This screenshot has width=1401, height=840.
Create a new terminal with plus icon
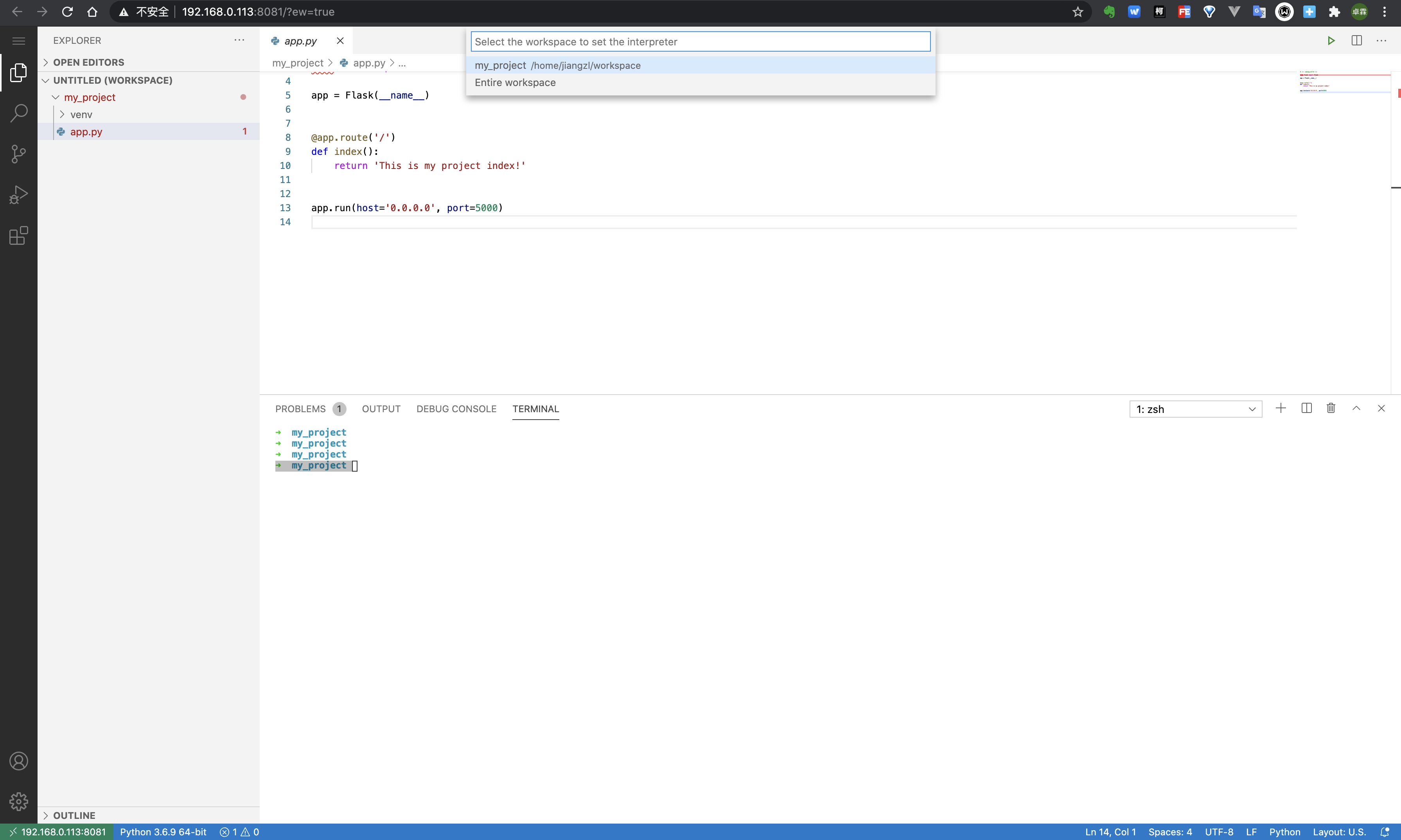click(x=1281, y=409)
